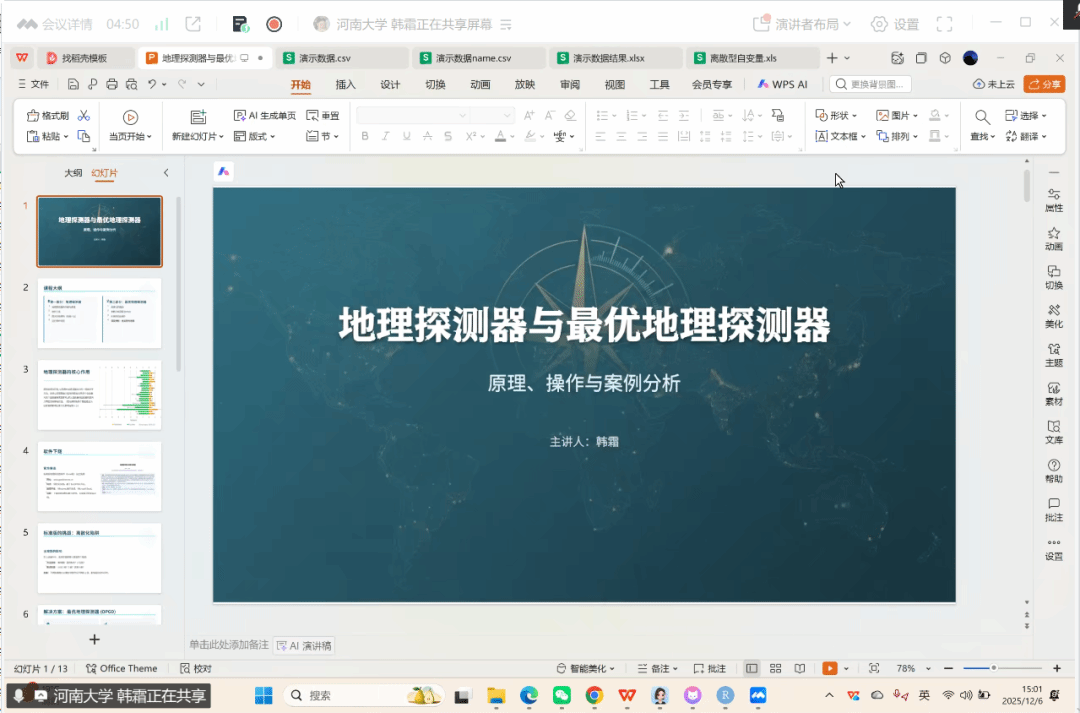The width and height of the screenshot is (1080, 713).
Task: Open the Insert (插入) ribbon tab
Action: (345, 85)
